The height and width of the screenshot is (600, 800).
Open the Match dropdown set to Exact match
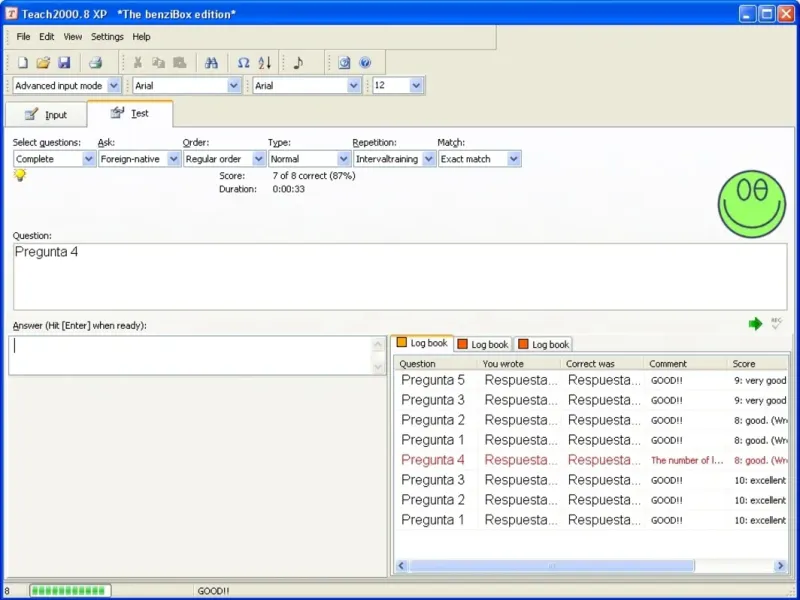513,159
